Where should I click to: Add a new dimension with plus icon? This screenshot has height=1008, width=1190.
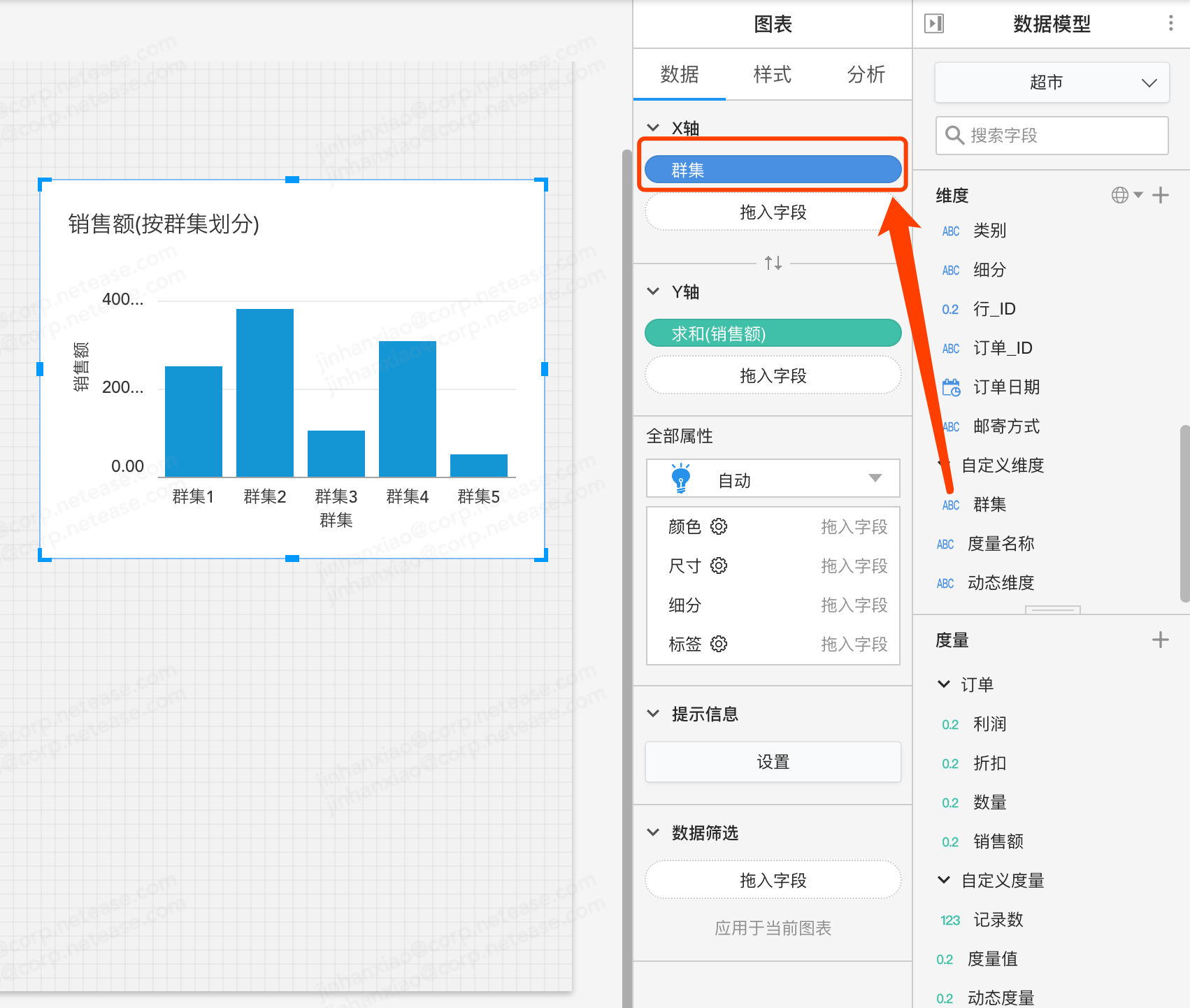coord(1161,195)
